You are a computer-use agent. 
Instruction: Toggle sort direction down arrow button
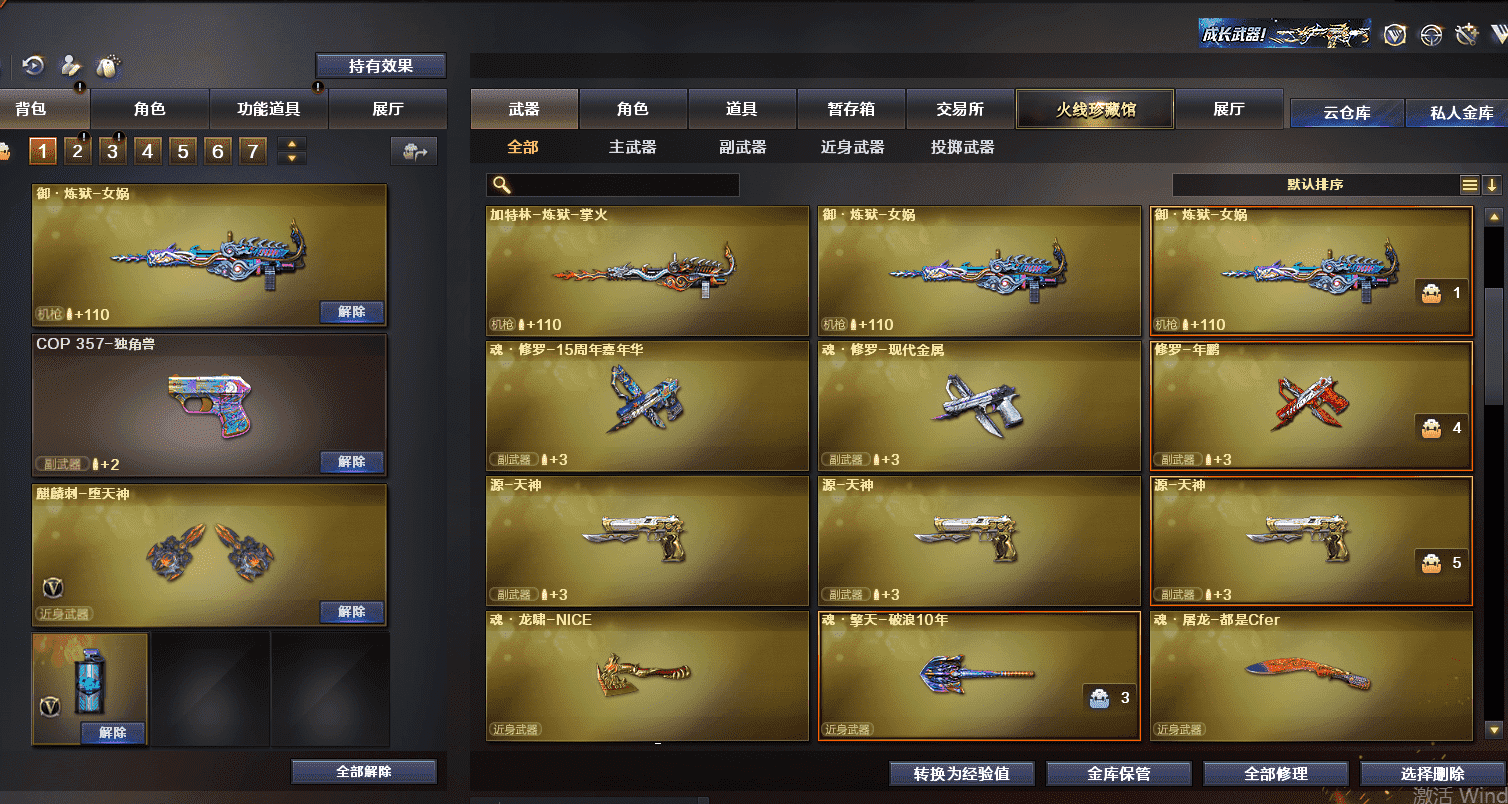1491,185
